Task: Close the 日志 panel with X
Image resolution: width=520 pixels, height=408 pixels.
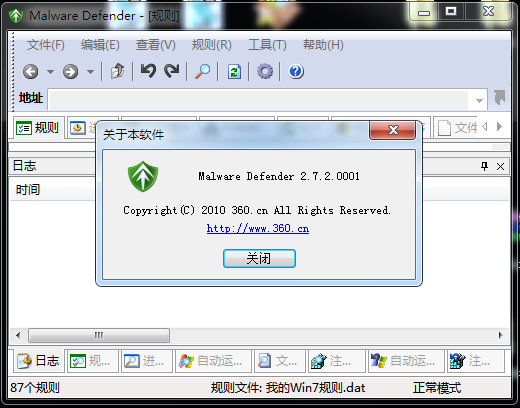Action: (x=500, y=166)
